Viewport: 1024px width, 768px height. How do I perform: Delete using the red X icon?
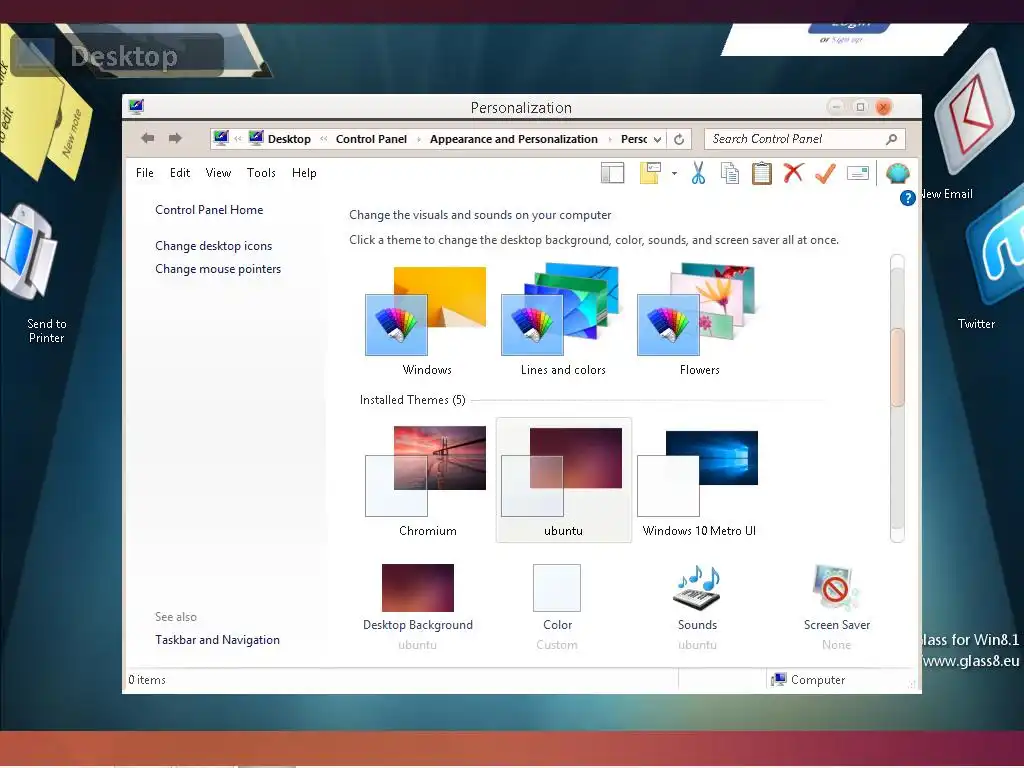(x=793, y=173)
